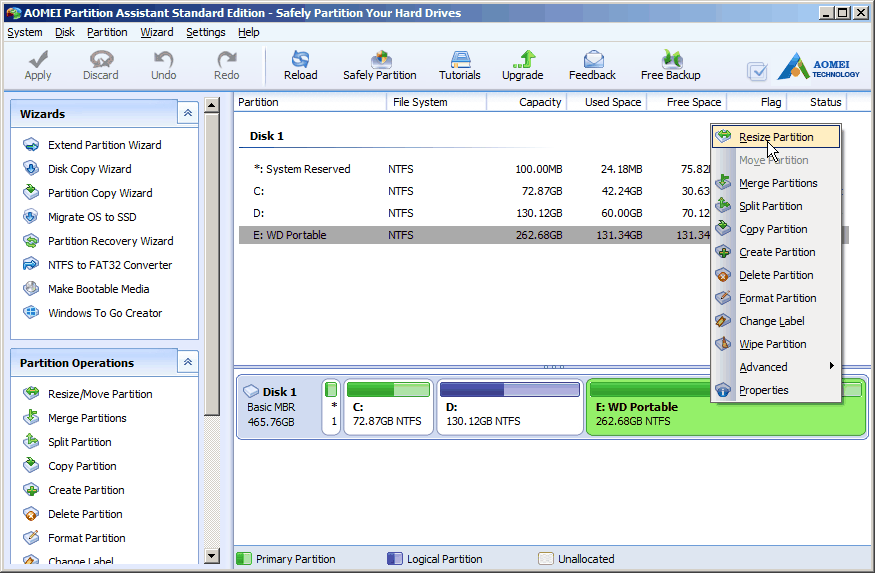Select the D: logical partition bar block
875x573 pixels.
(509, 407)
